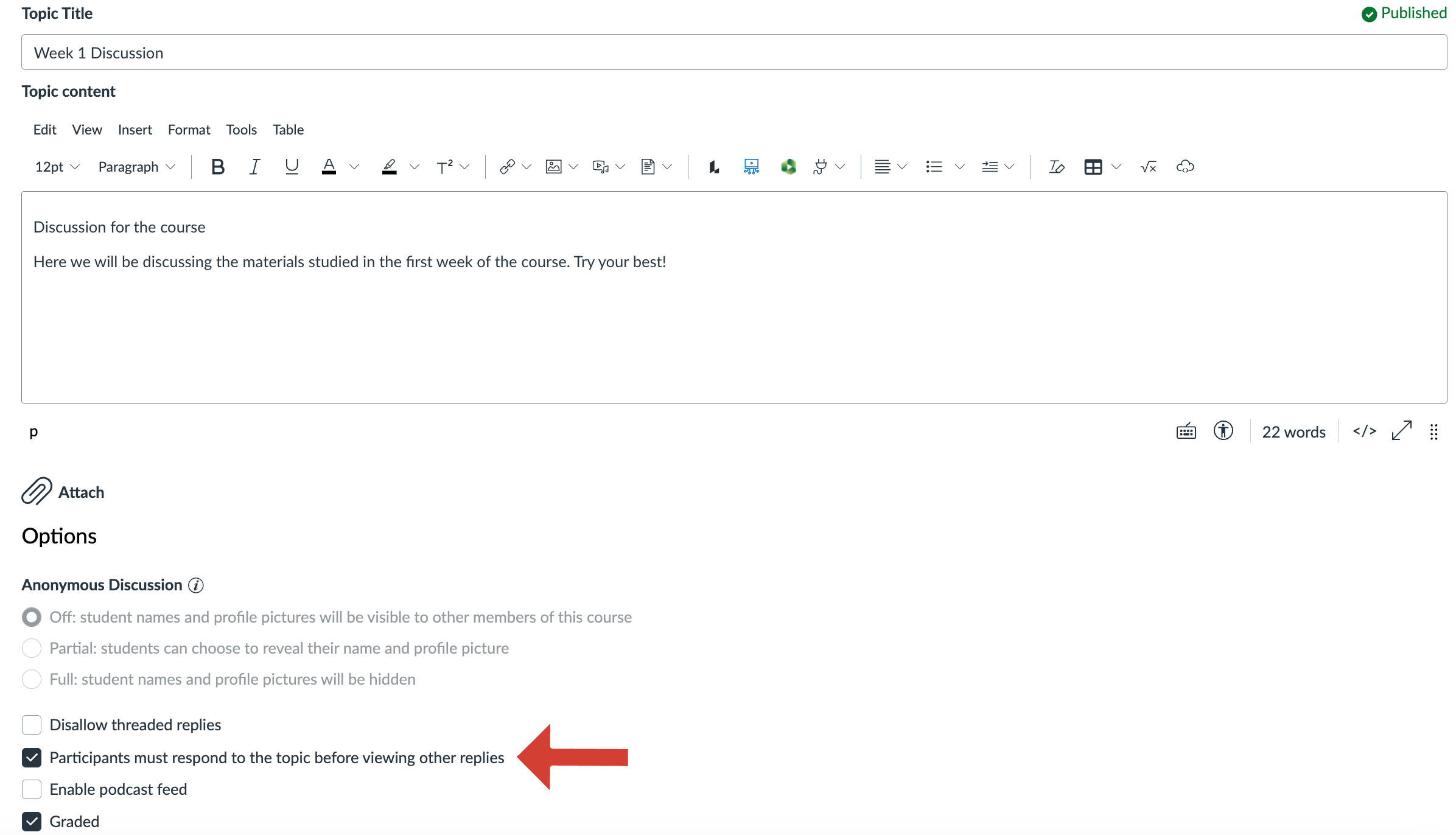Select Partial anonymous discussion option
The width and height of the screenshot is (1456, 835).
(32, 648)
